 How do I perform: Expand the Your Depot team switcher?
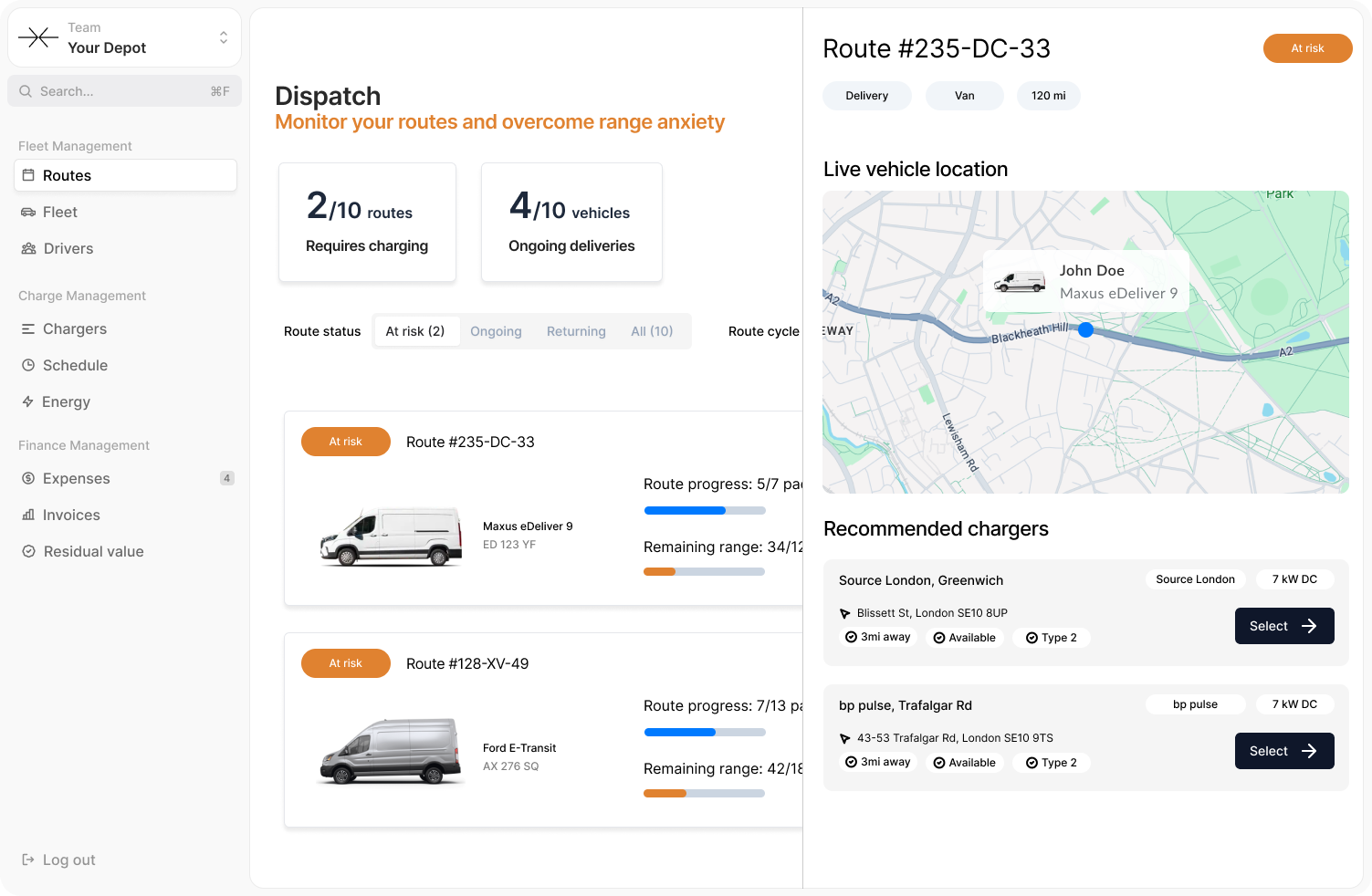pos(223,37)
